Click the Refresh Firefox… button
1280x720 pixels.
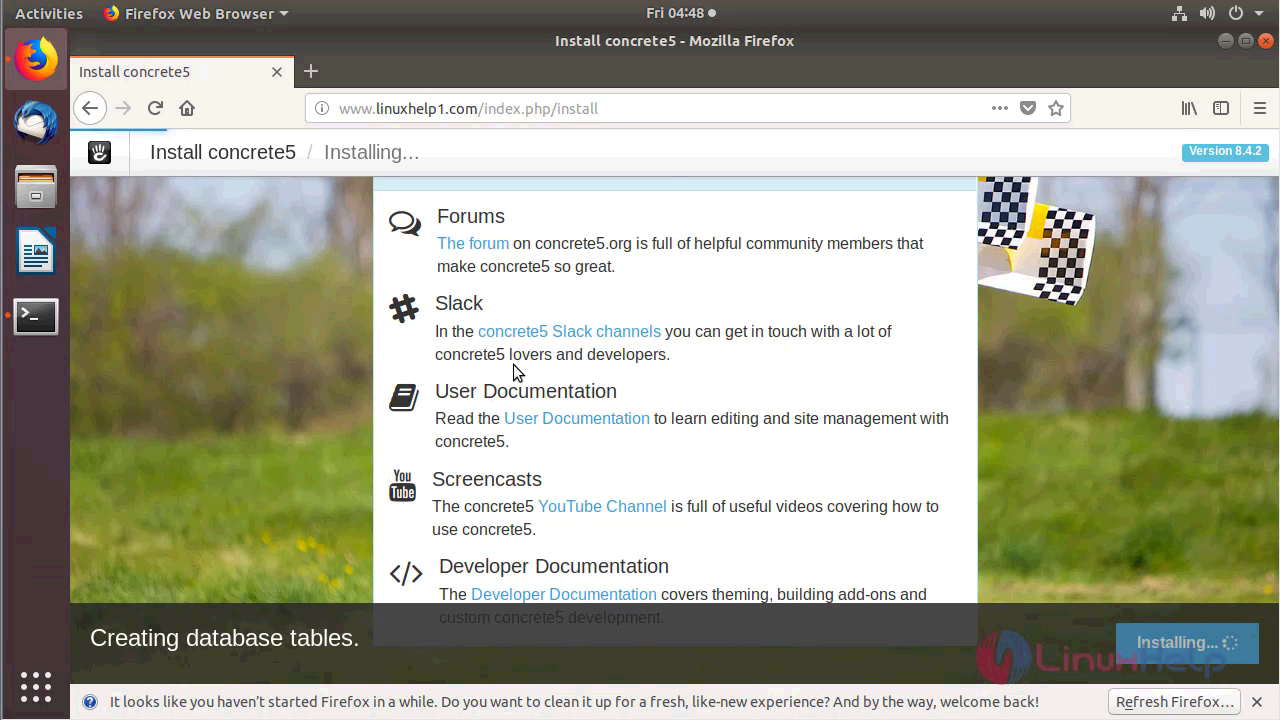point(1175,702)
